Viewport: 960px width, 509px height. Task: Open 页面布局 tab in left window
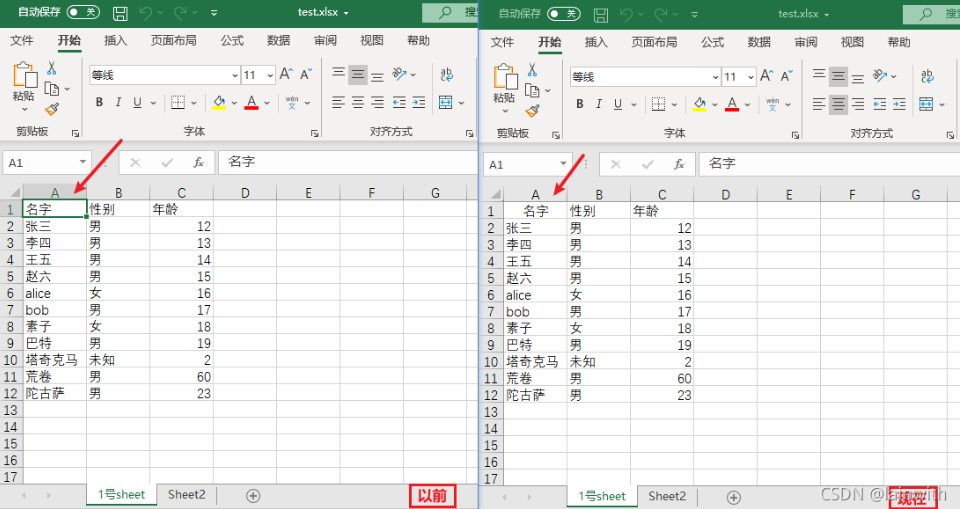(x=173, y=40)
